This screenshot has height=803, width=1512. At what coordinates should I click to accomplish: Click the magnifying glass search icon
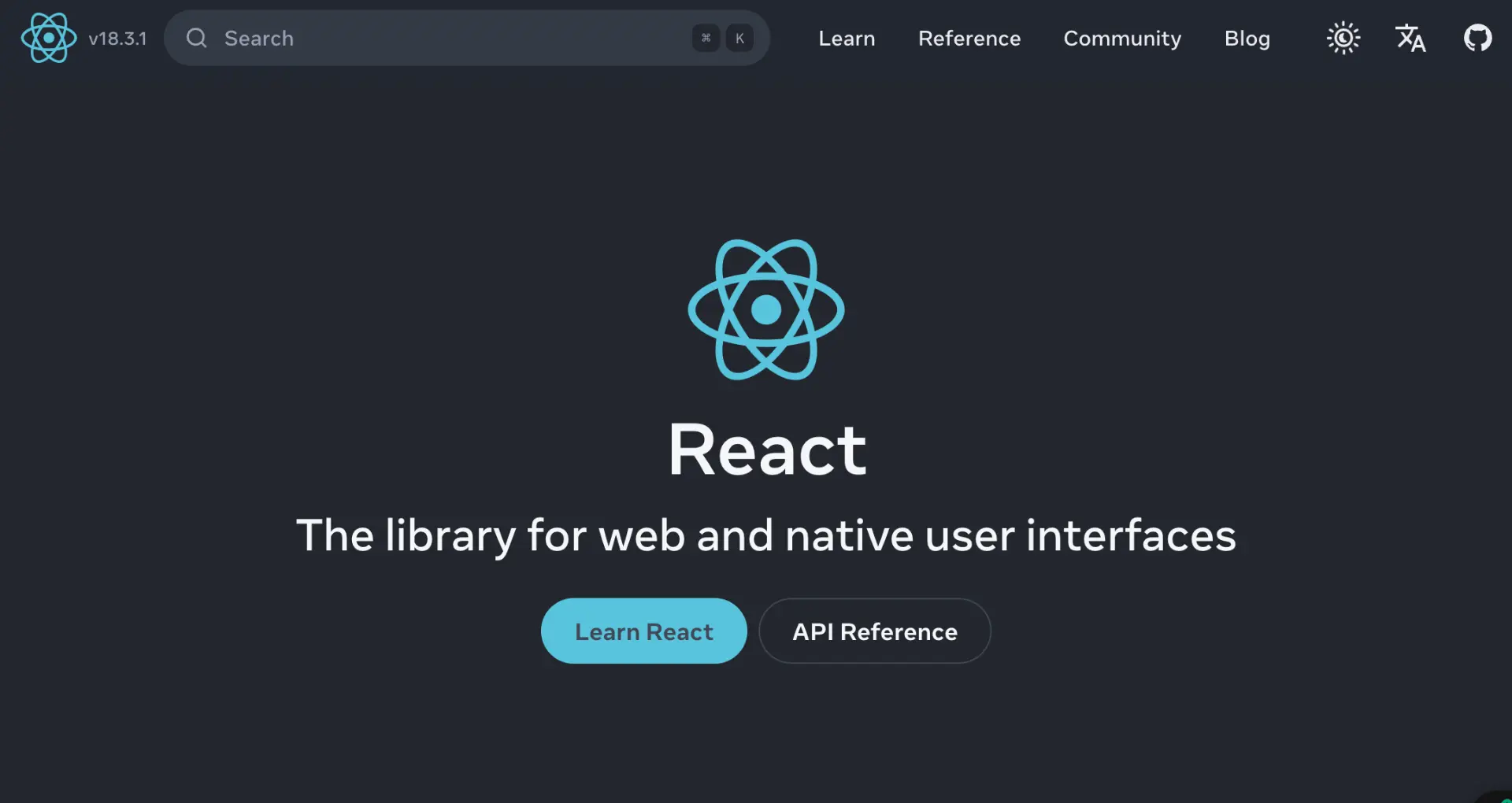tap(197, 38)
